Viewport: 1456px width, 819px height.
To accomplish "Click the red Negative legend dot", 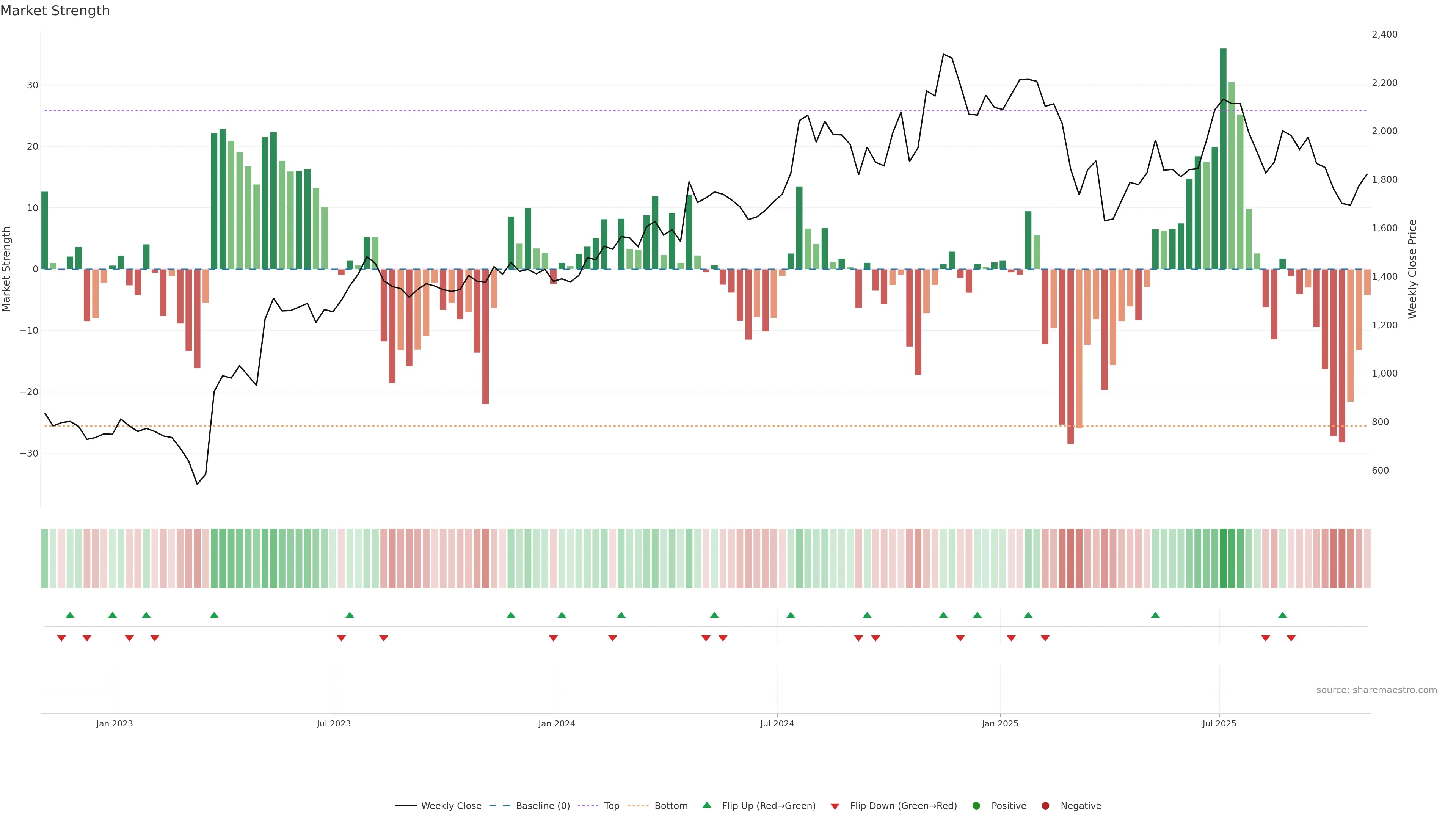I will click(1045, 806).
